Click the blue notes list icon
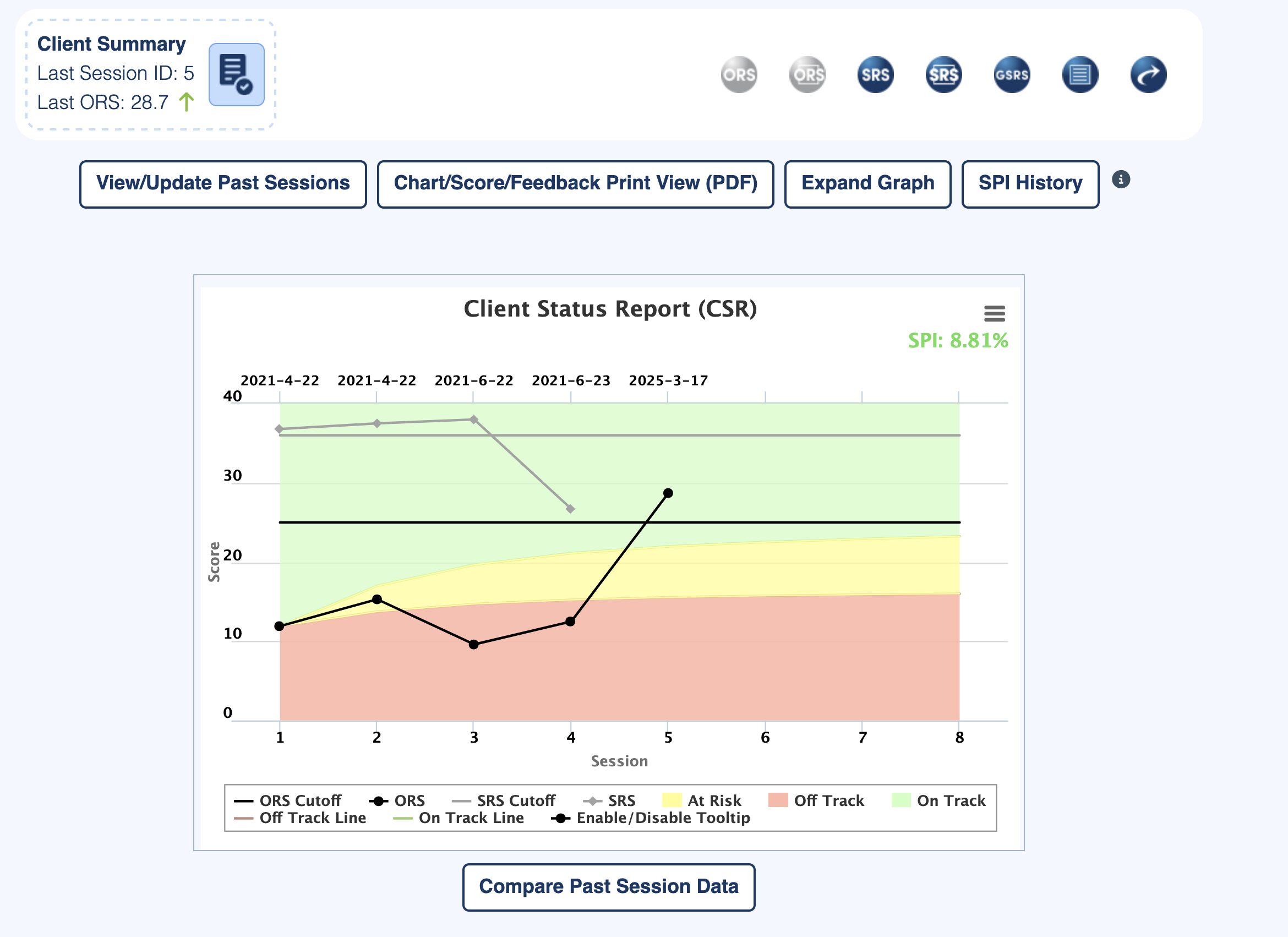The width and height of the screenshot is (1288, 937). [x=1079, y=74]
